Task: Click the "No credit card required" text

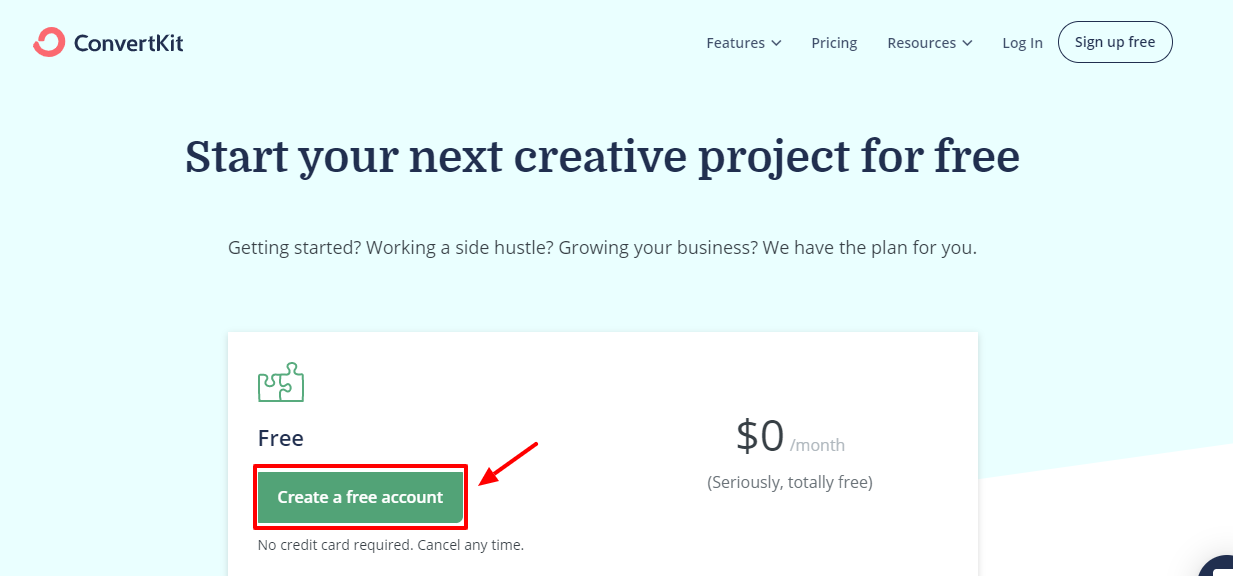Action: pyautogui.click(x=391, y=545)
